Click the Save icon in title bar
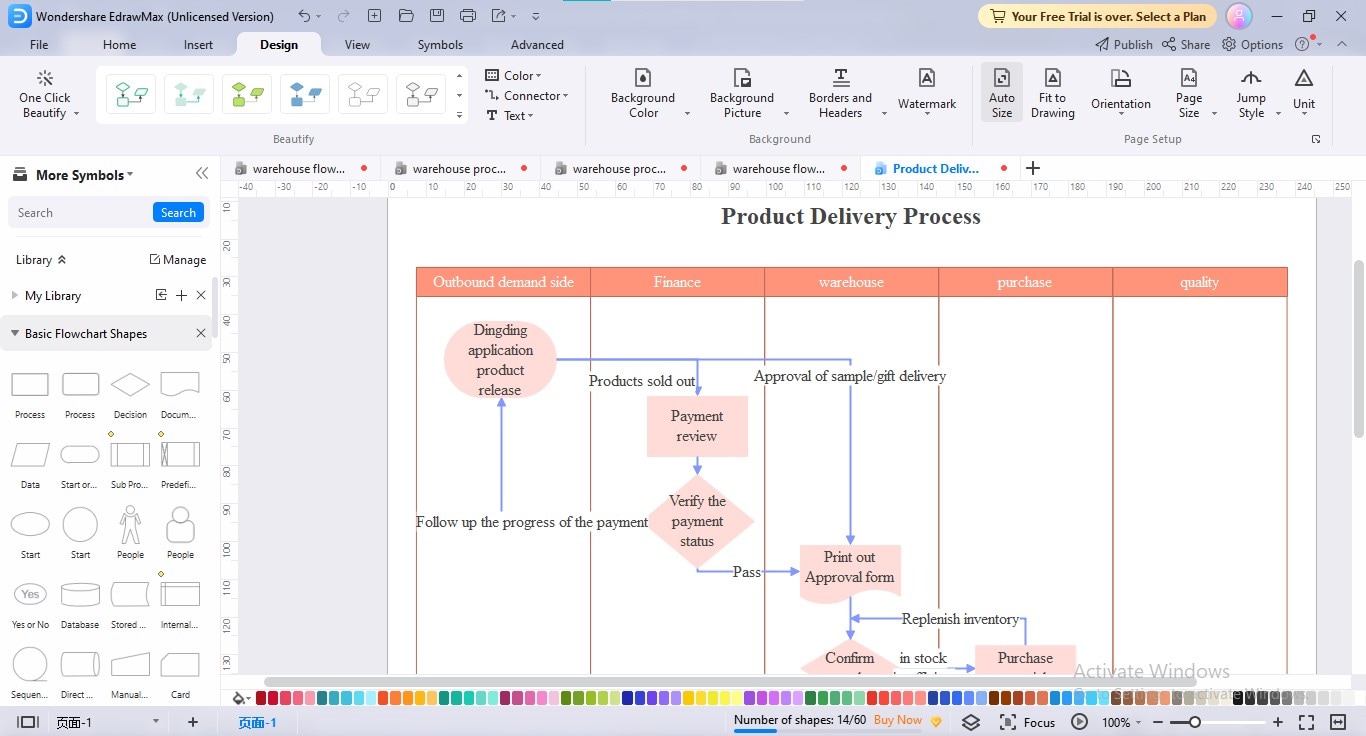 (x=437, y=16)
